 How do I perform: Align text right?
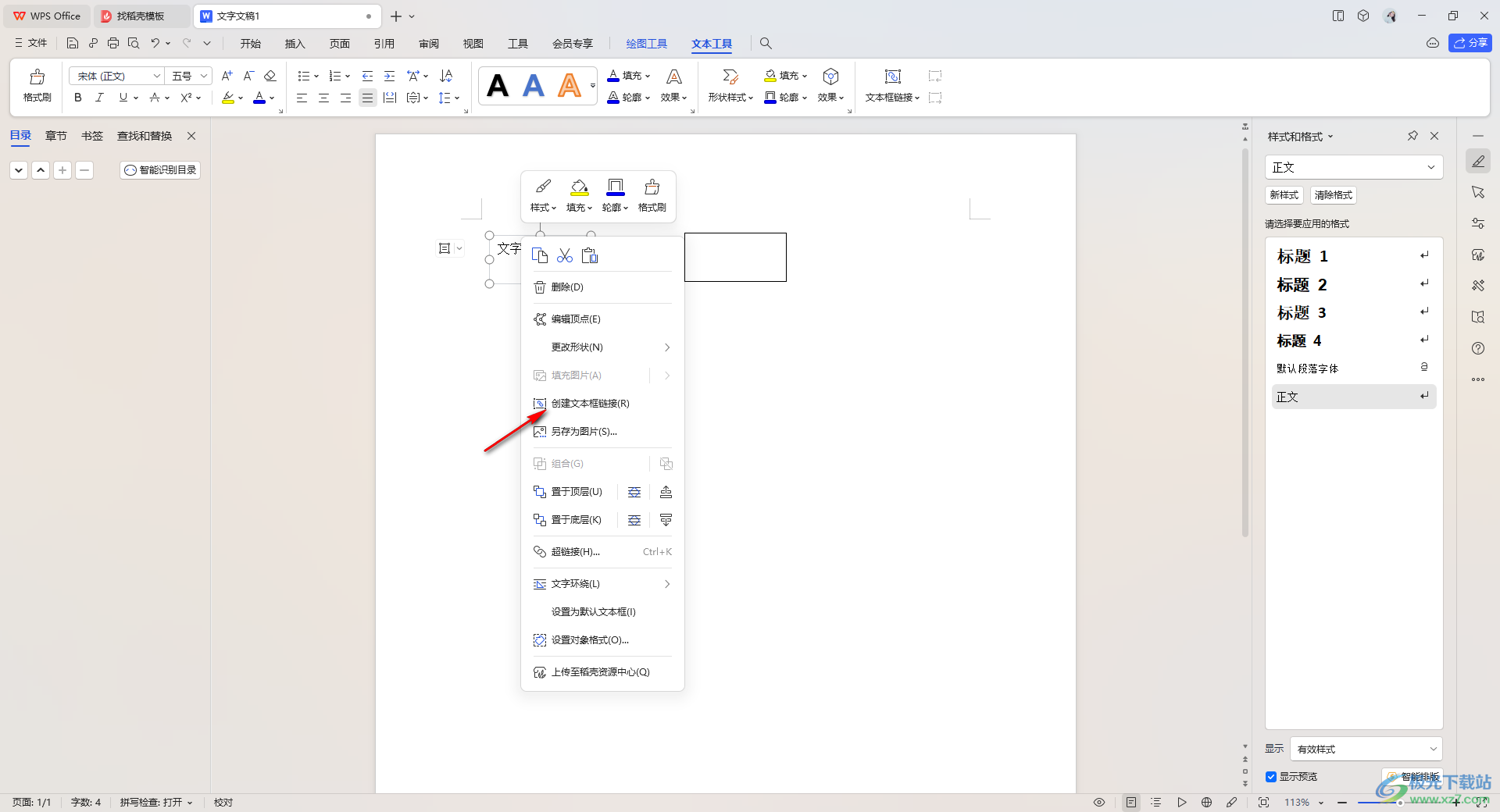[x=345, y=98]
